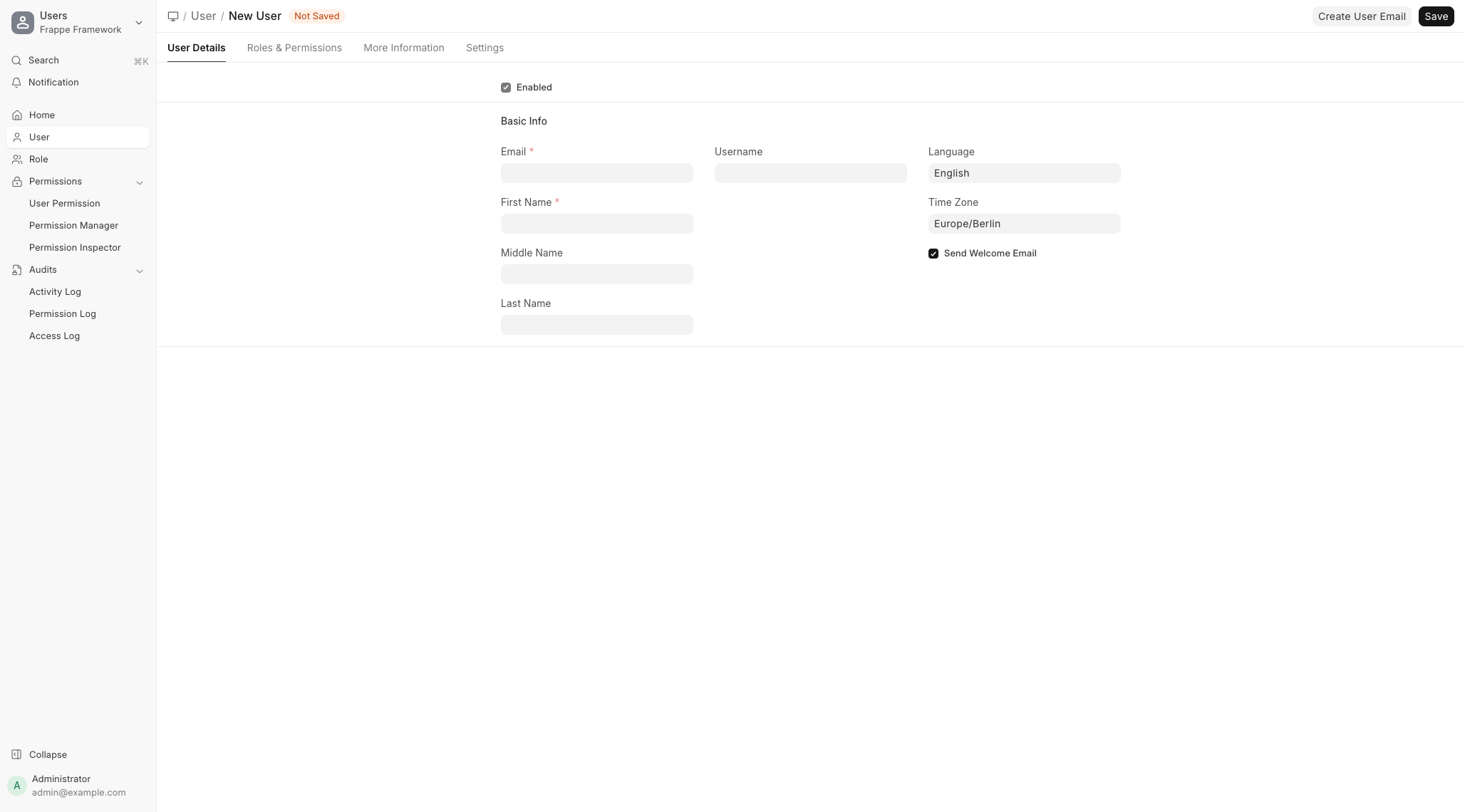The width and height of the screenshot is (1465, 812).
Task: Click the Middle Name input field
Action: pos(597,274)
